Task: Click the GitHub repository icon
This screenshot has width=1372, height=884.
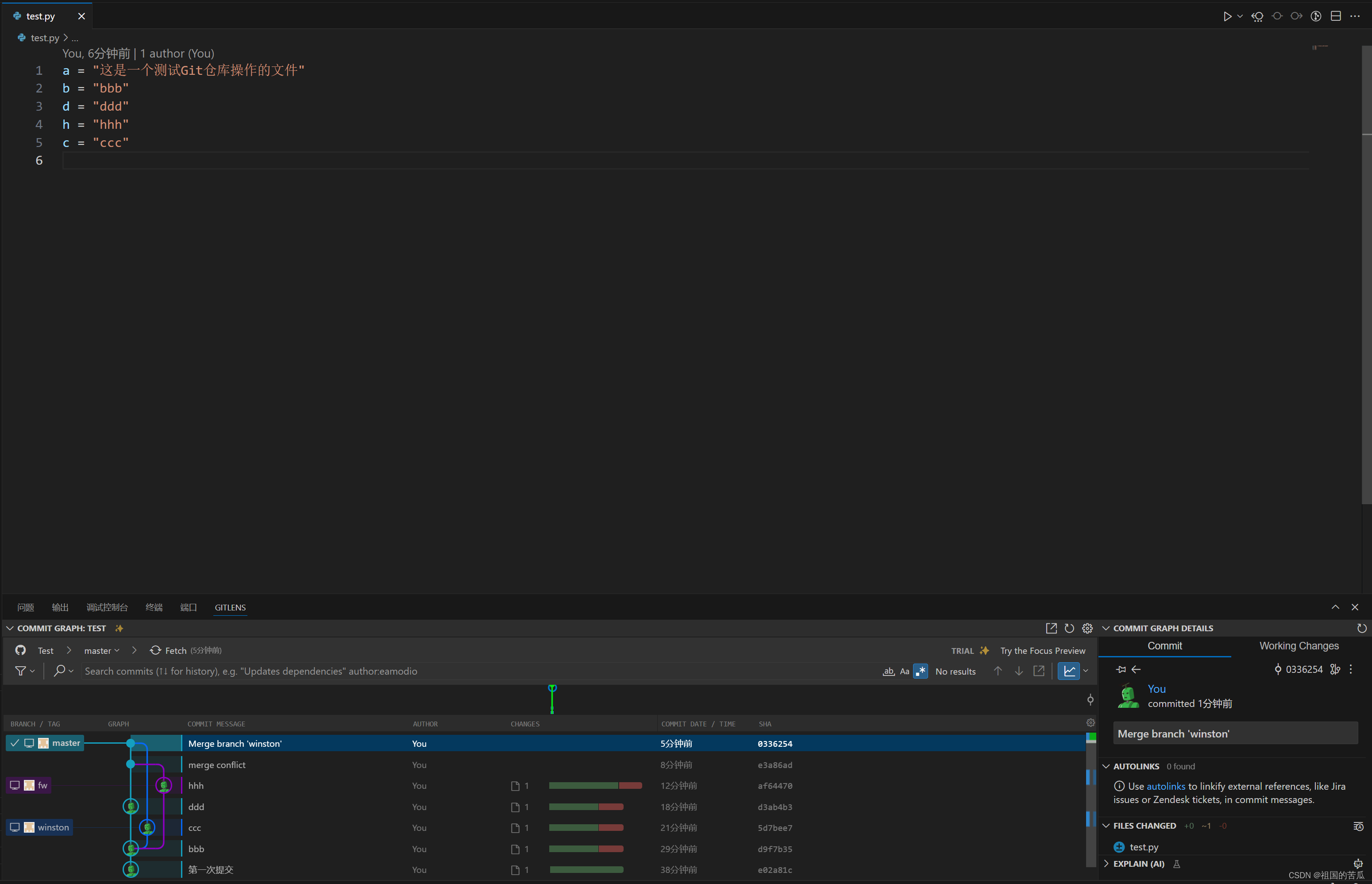Action: click(21, 650)
